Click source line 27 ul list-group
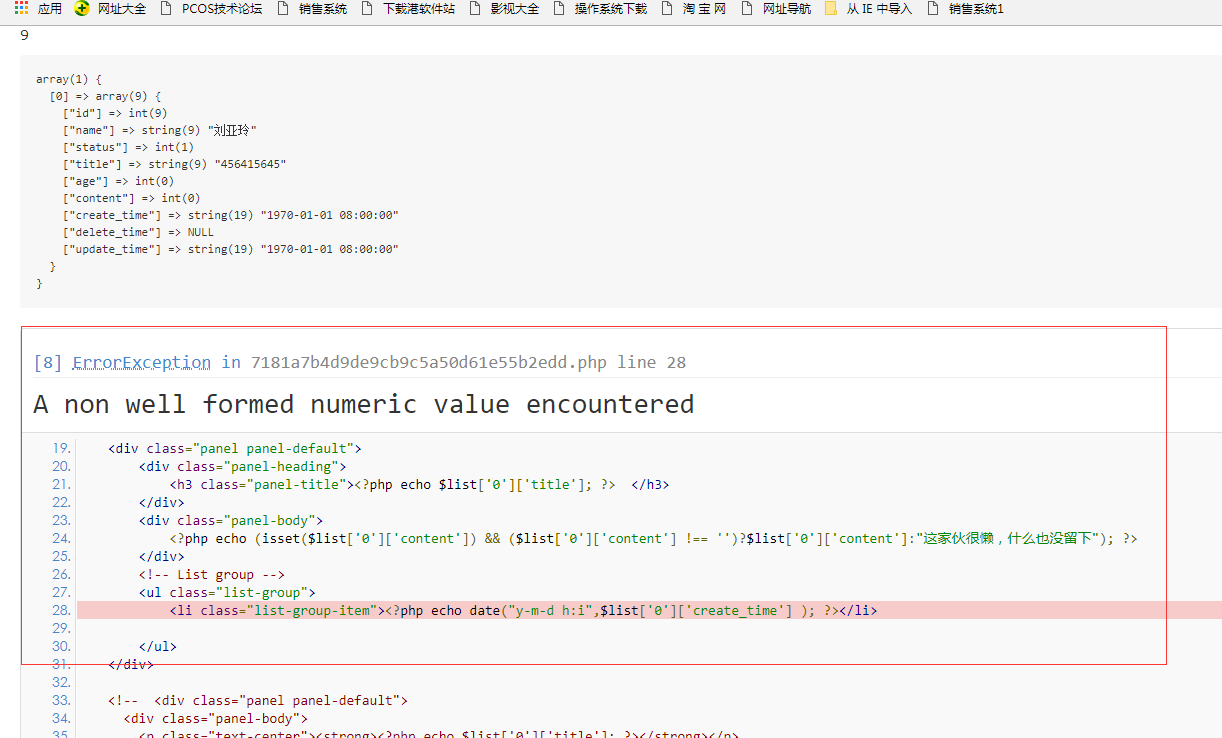1222x738 pixels. (227, 592)
